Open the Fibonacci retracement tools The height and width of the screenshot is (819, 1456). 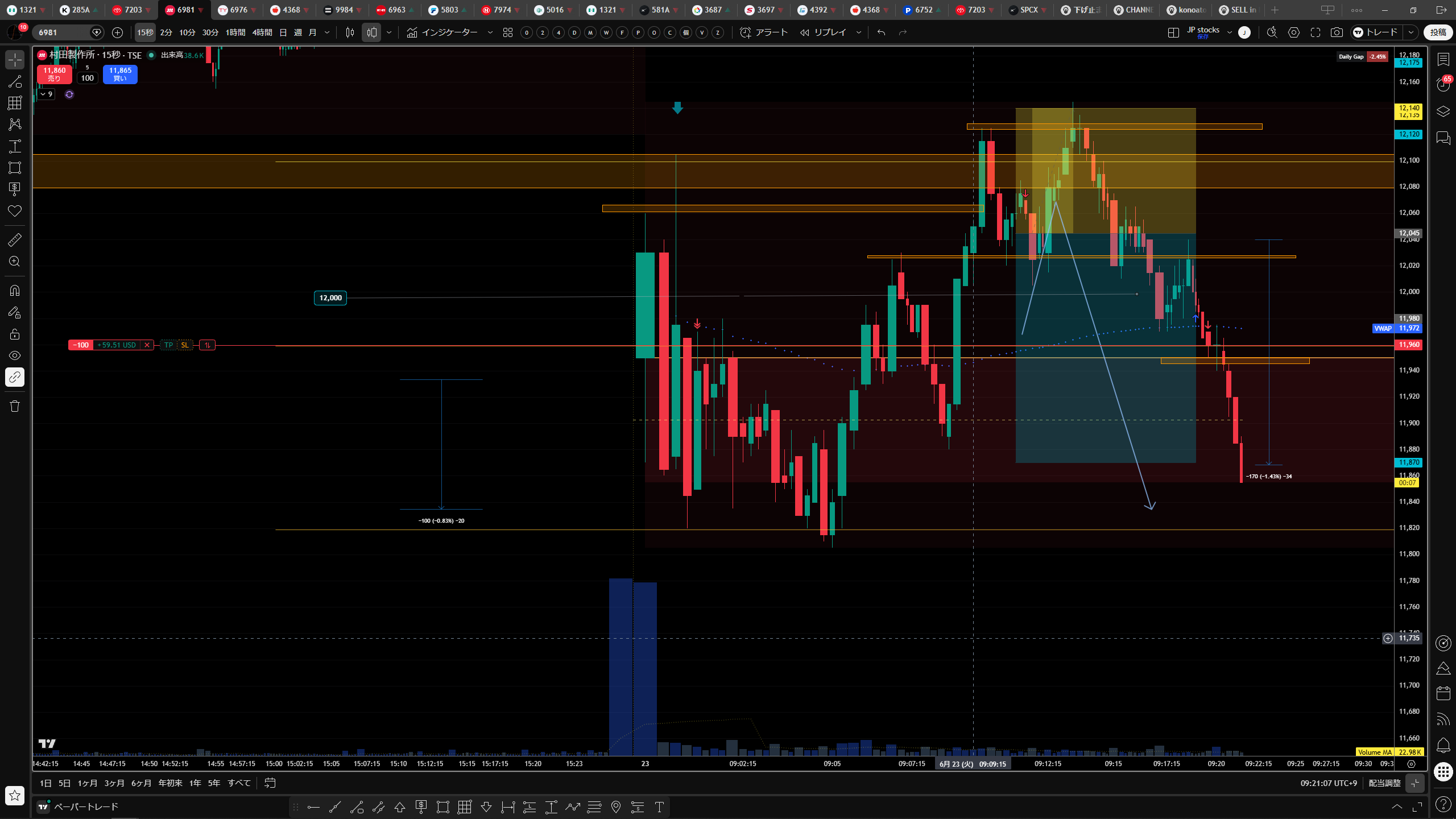coord(15,103)
